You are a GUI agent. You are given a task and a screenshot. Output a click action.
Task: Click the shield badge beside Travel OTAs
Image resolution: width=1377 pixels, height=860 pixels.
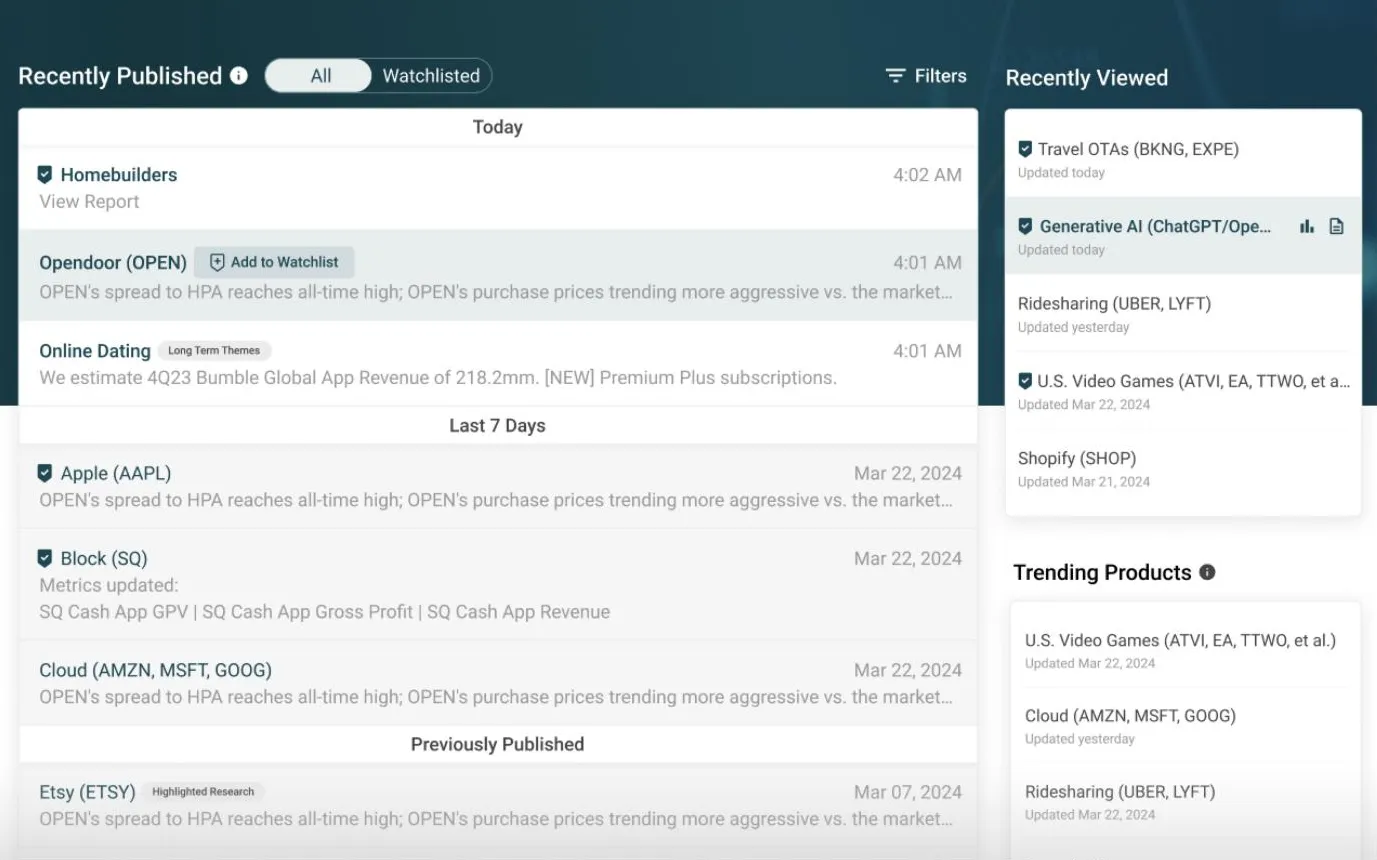tap(1025, 149)
